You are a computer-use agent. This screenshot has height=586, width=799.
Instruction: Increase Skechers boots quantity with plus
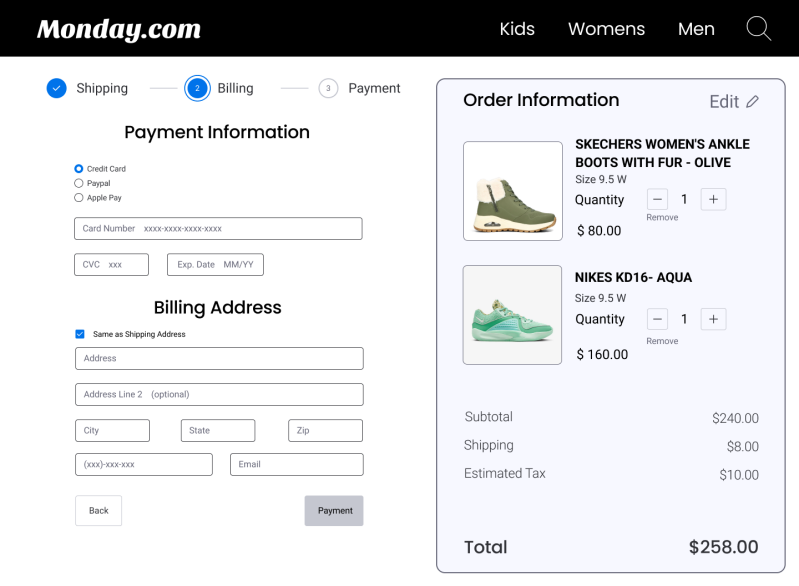(x=713, y=199)
